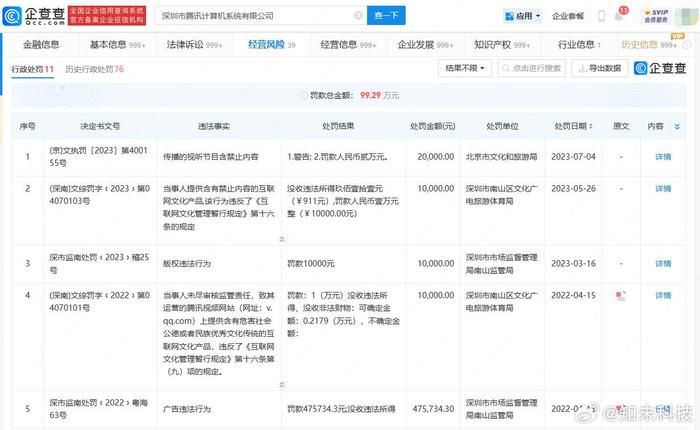The image size is (700, 430).
Task: Expand the 结果不限 filter dropdown
Action: pos(464,68)
